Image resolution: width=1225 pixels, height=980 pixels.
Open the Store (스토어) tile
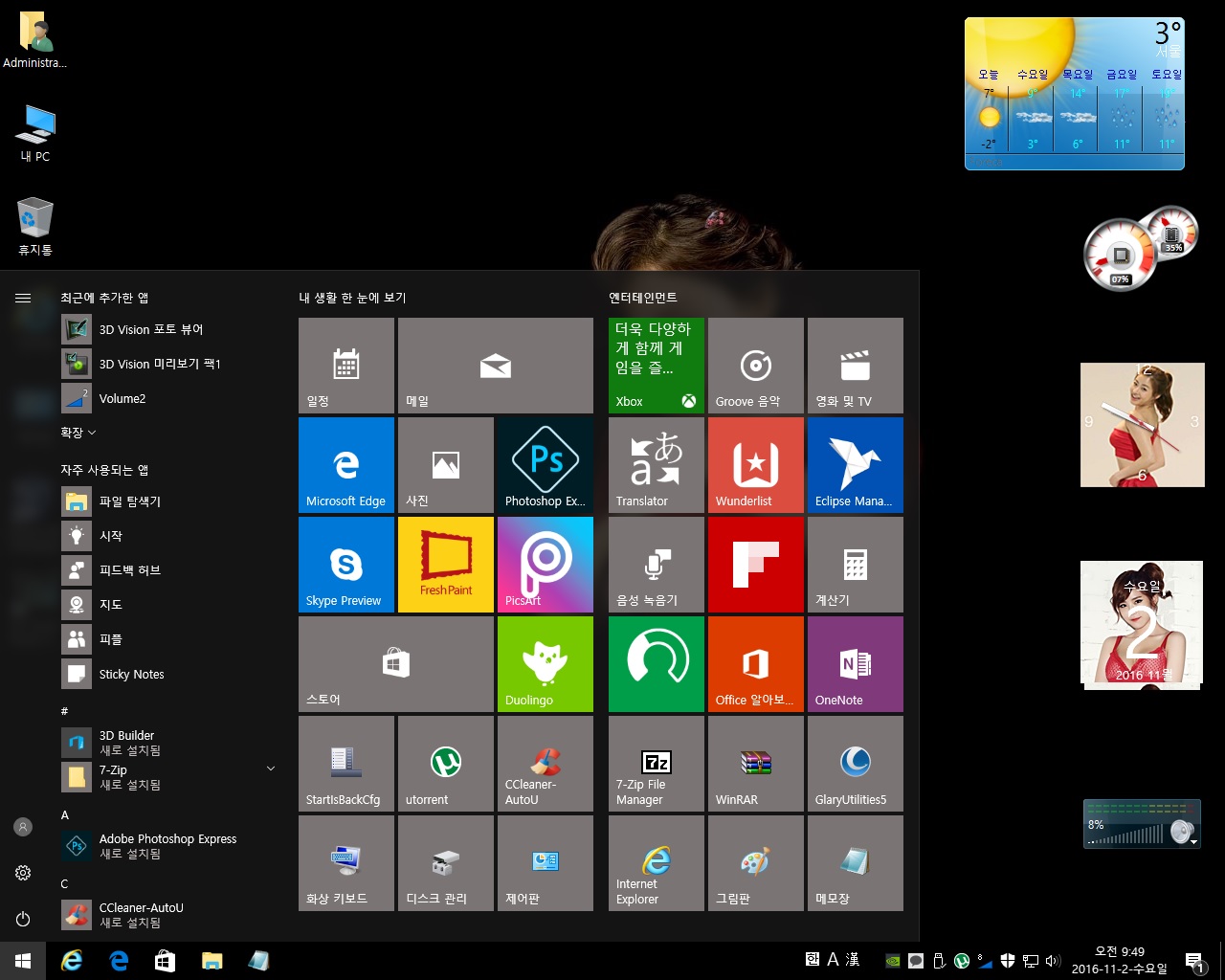pyautogui.click(x=396, y=664)
